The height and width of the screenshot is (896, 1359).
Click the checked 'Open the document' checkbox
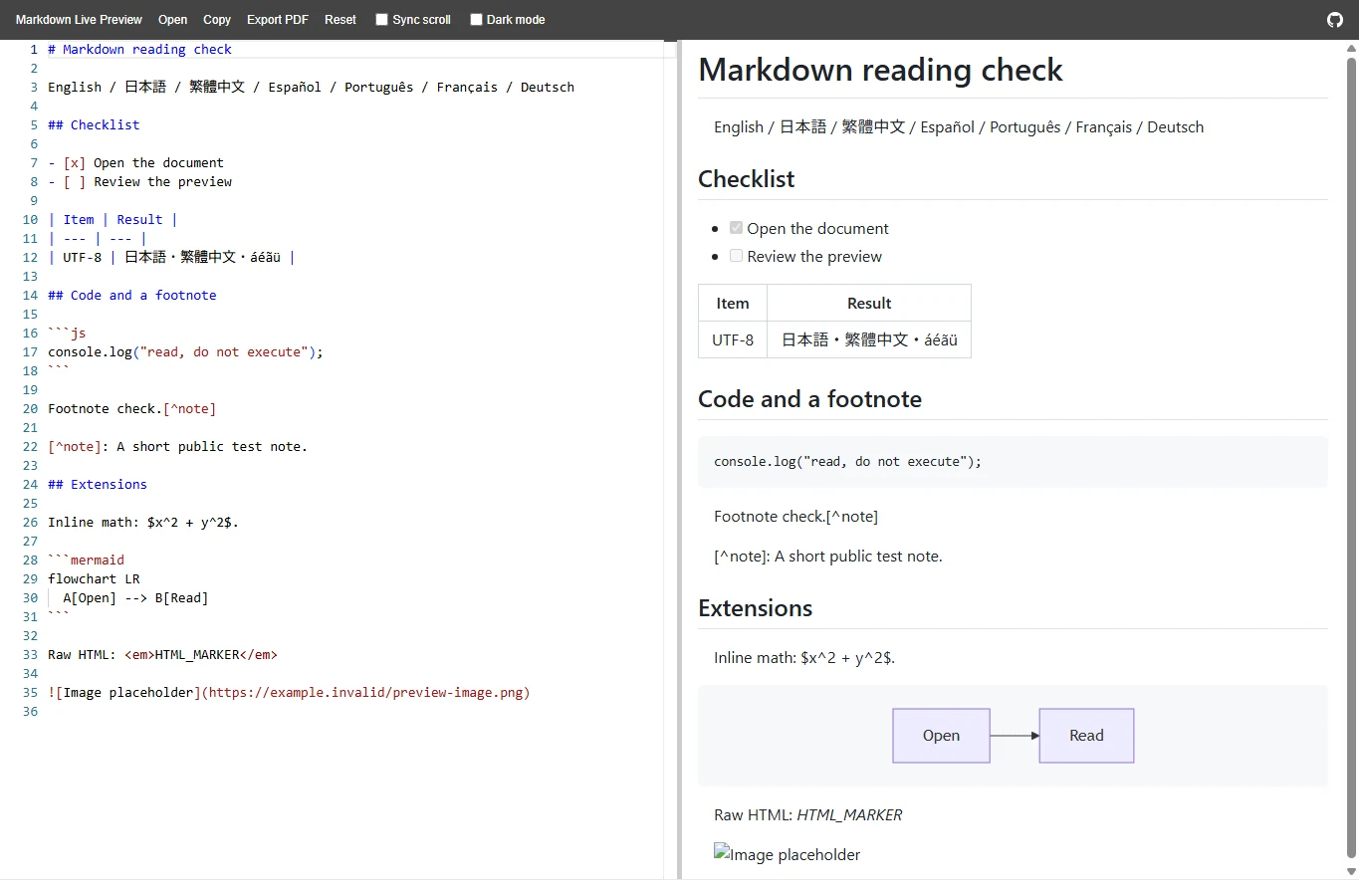click(736, 228)
